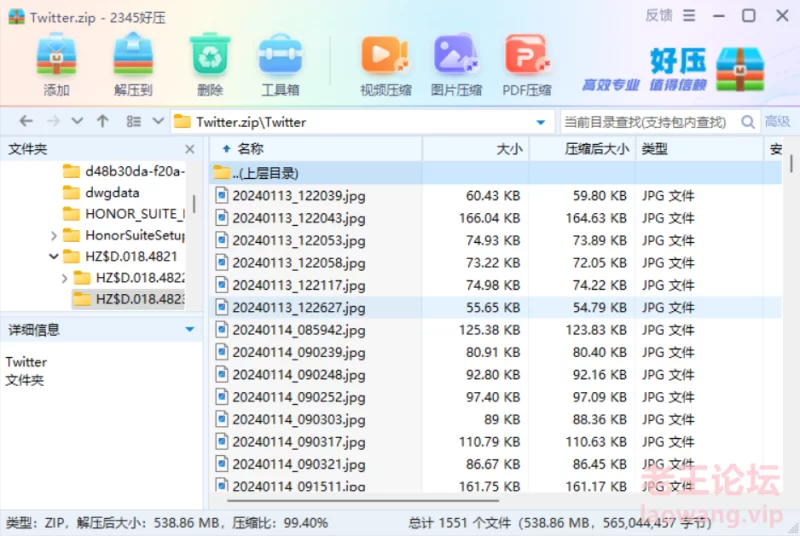Select file 20240114_085942.jpg

tap(495, 330)
